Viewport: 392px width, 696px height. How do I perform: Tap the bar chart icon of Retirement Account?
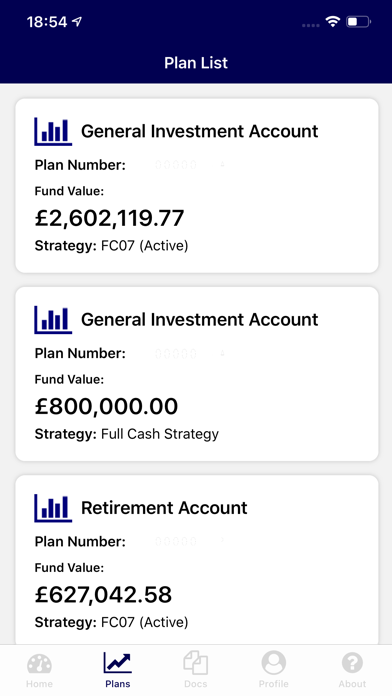coord(53,508)
